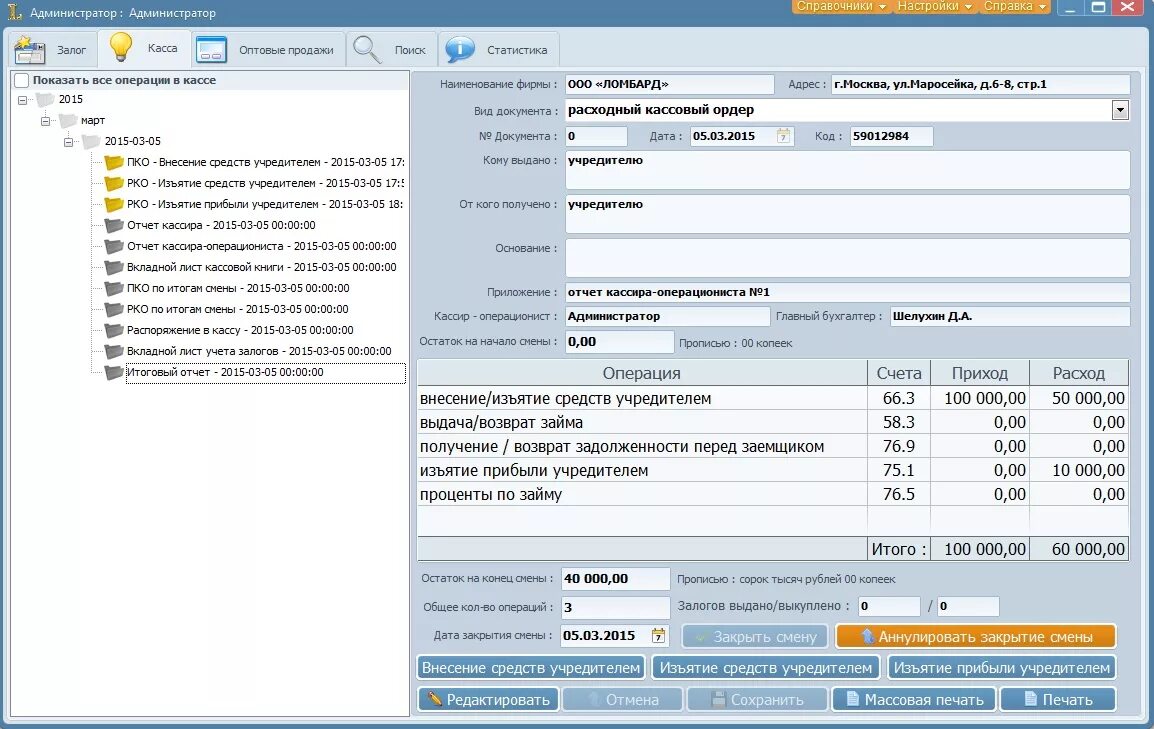Collapse the 2015-03-05 tree node
The width and height of the screenshot is (1154, 729).
pyautogui.click(x=68, y=141)
